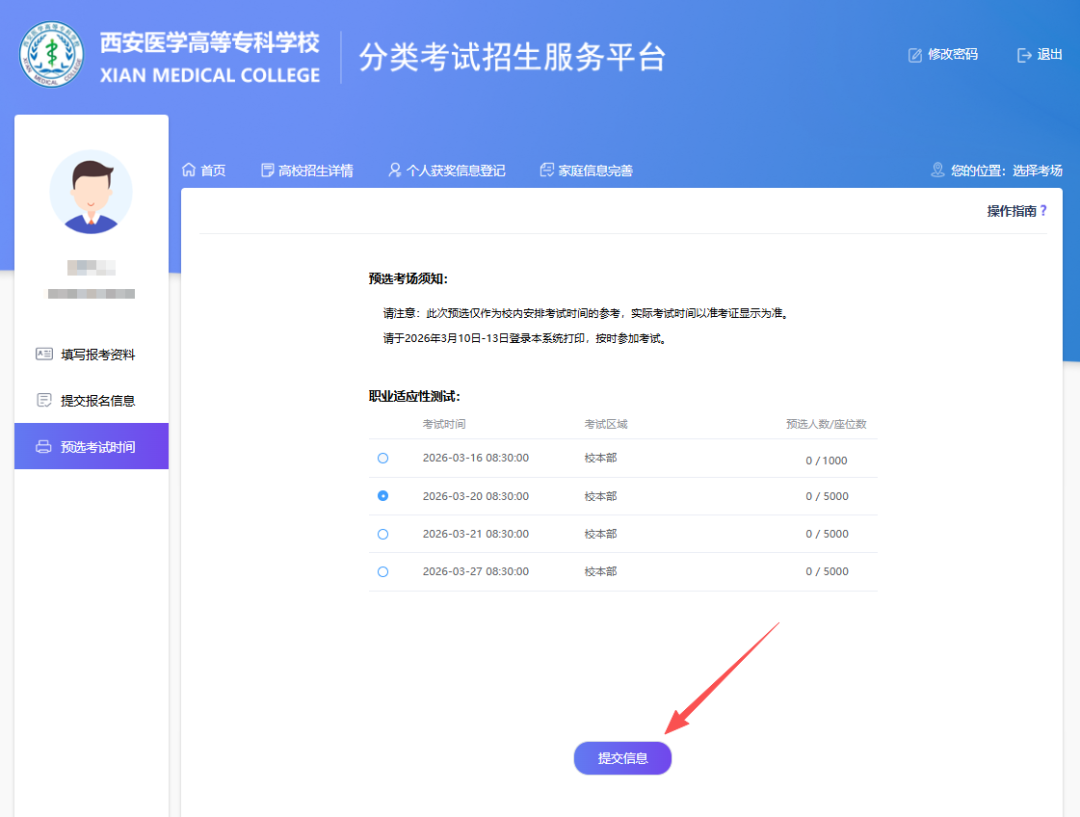Screen dimensions: 1080x817
Task: Click the user avatar picture
Action: tap(91, 192)
